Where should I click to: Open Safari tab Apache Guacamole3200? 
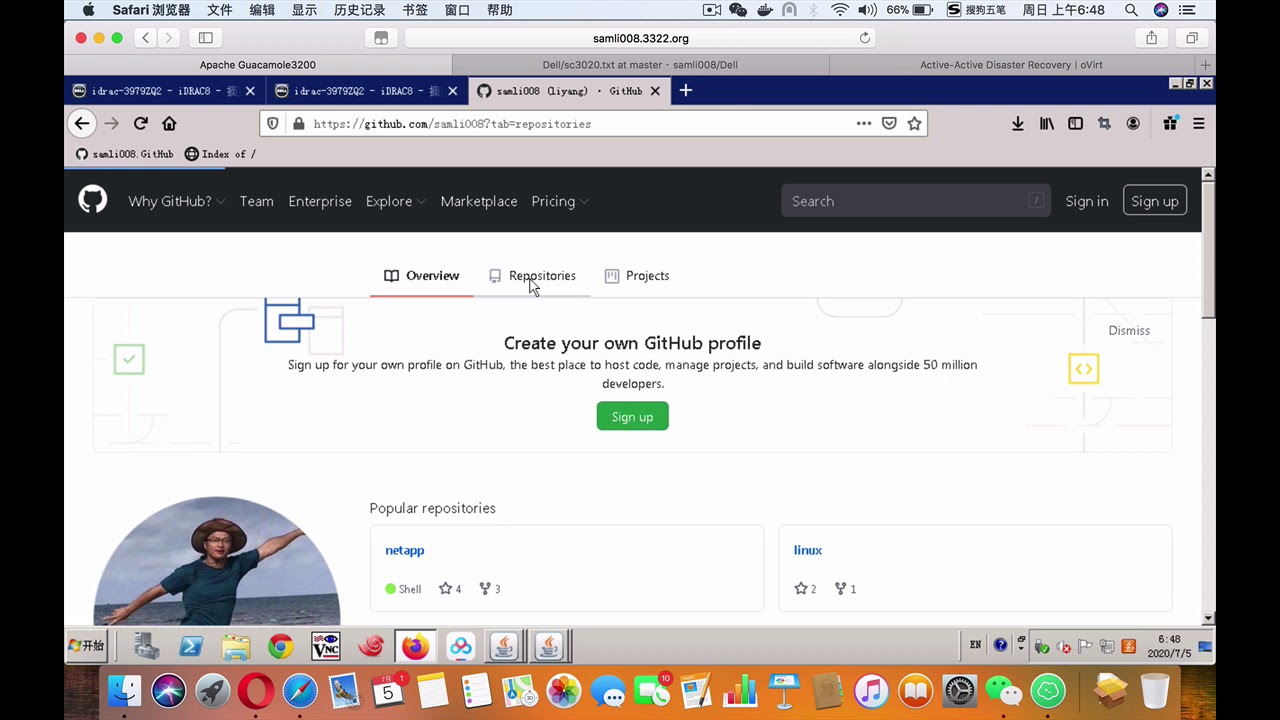tap(258, 65)
